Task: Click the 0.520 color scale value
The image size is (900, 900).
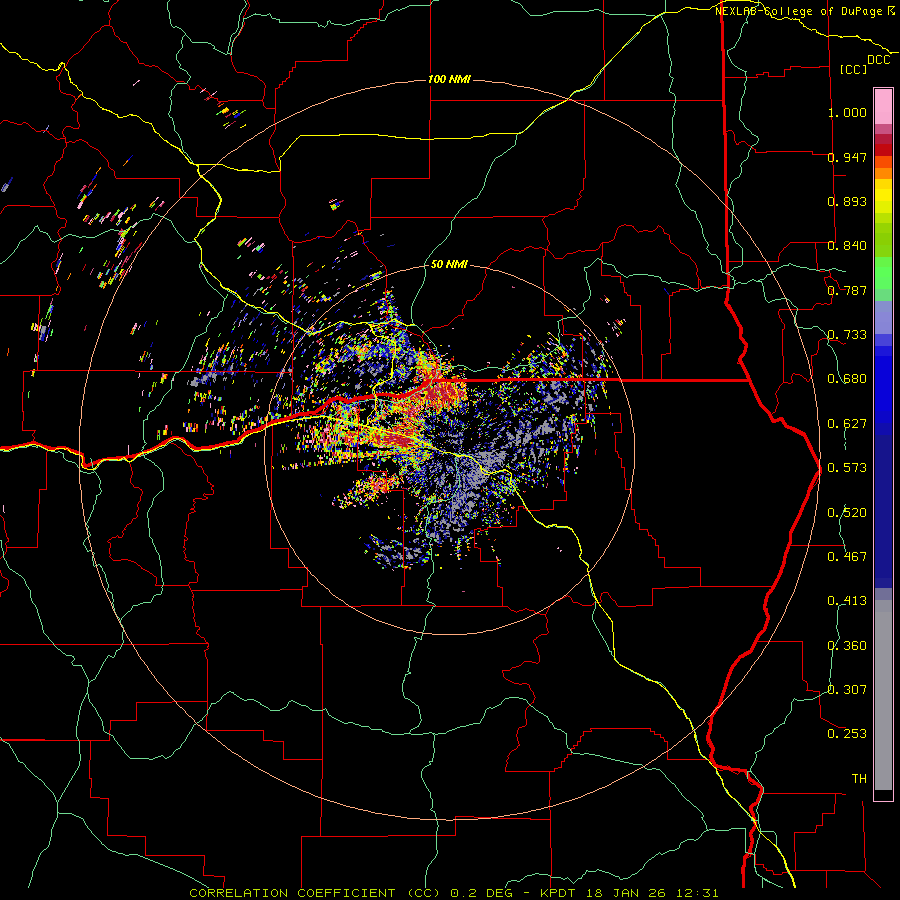Action: click(847, 513)
